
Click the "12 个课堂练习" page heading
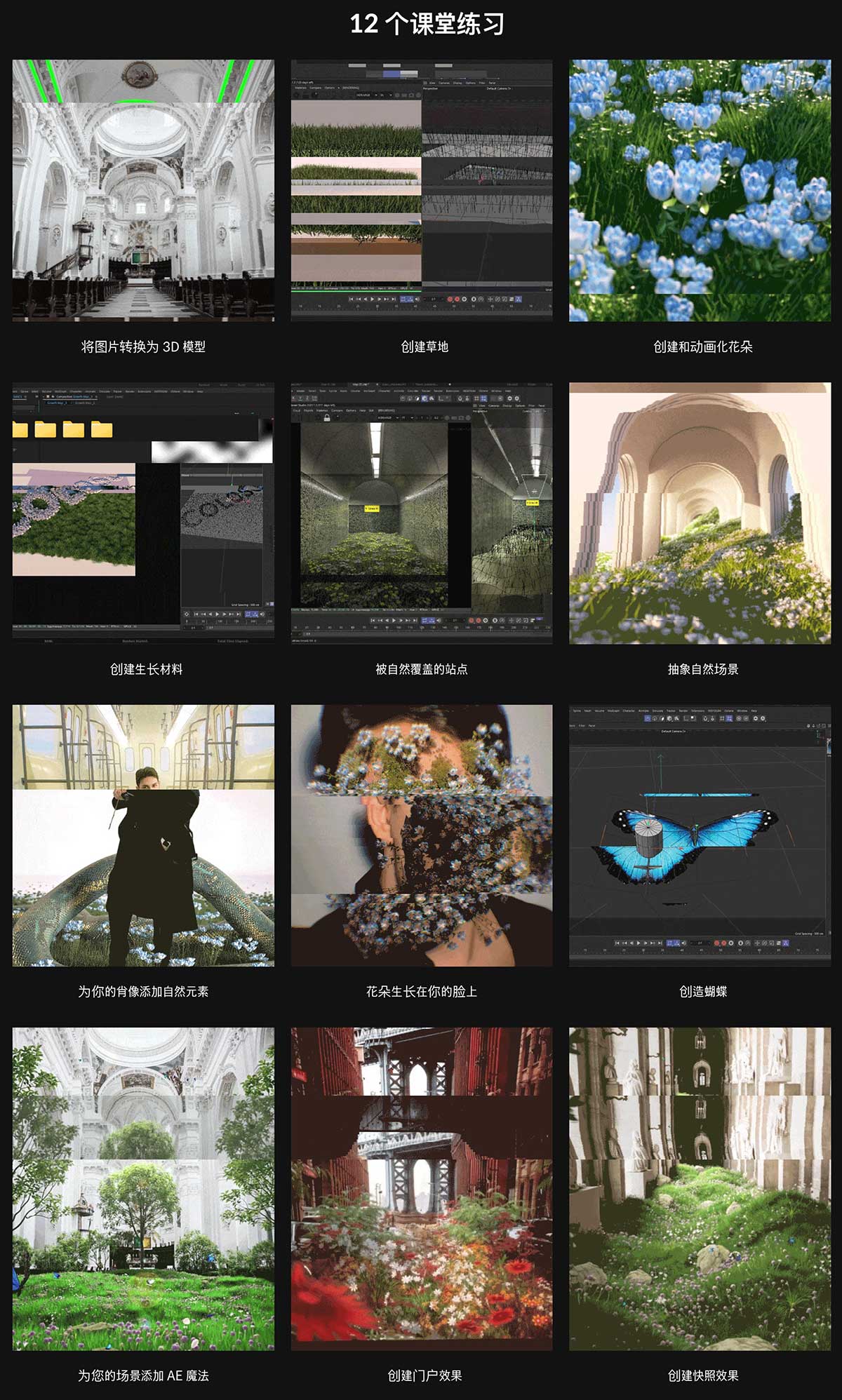(427, 24)
